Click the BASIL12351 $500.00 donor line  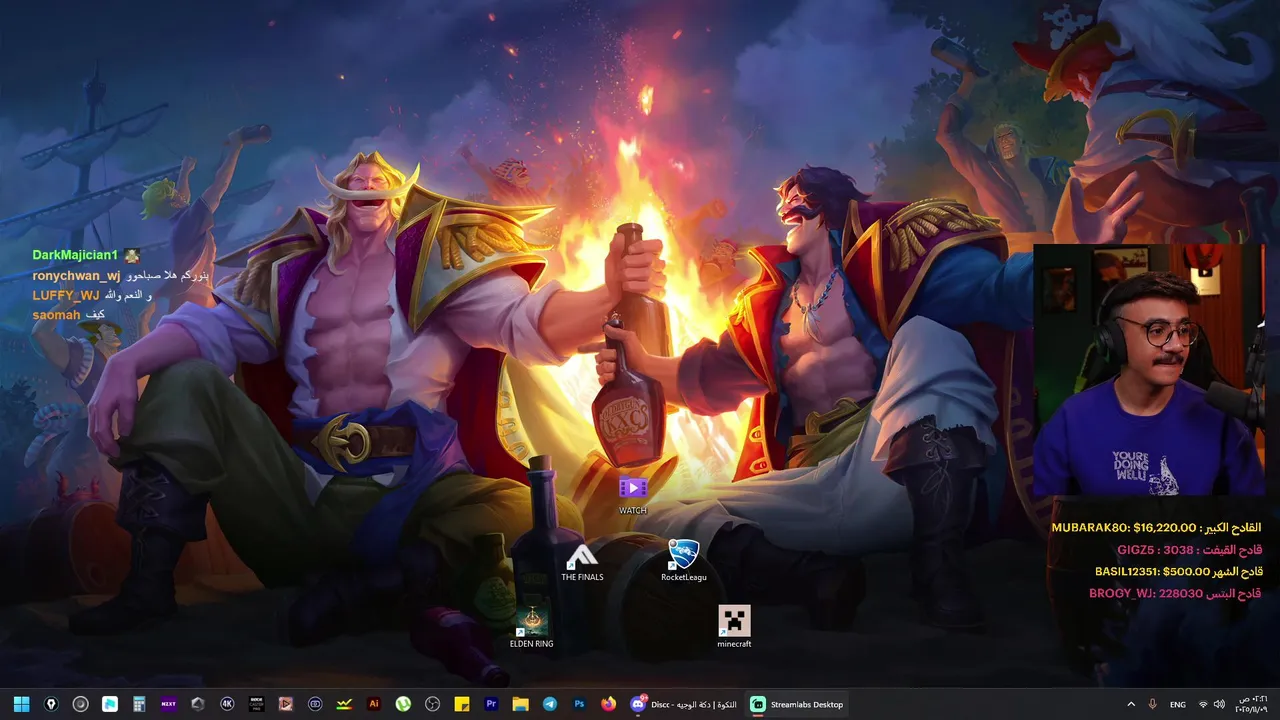(1178, 572)
